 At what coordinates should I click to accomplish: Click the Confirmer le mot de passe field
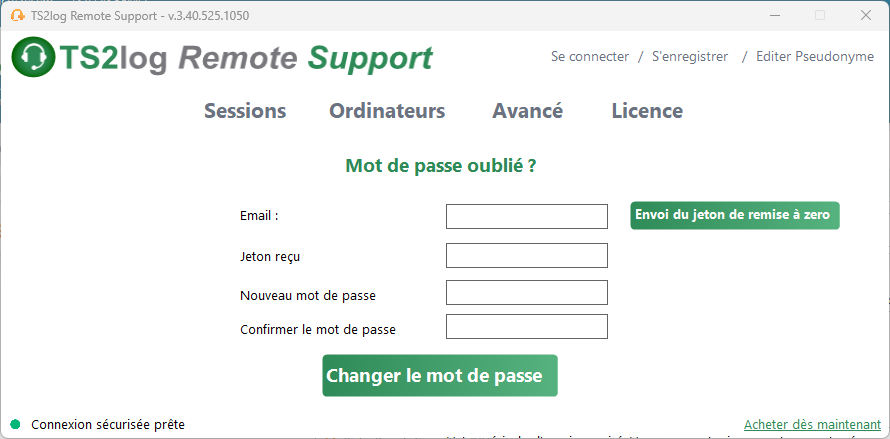(x=527, y=327)
